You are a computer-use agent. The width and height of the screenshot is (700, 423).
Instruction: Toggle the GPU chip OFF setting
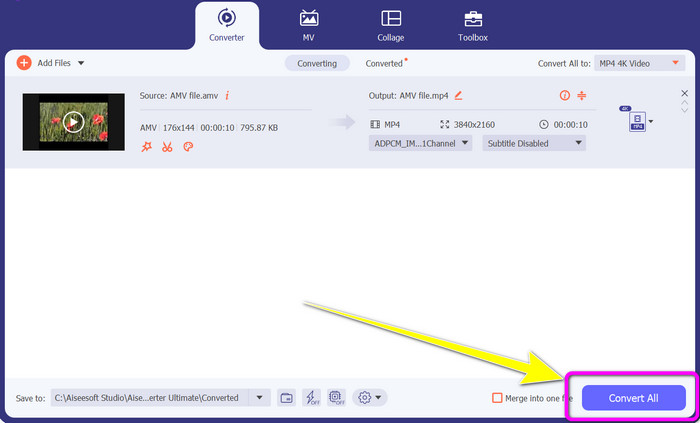(x=336, y=397)
